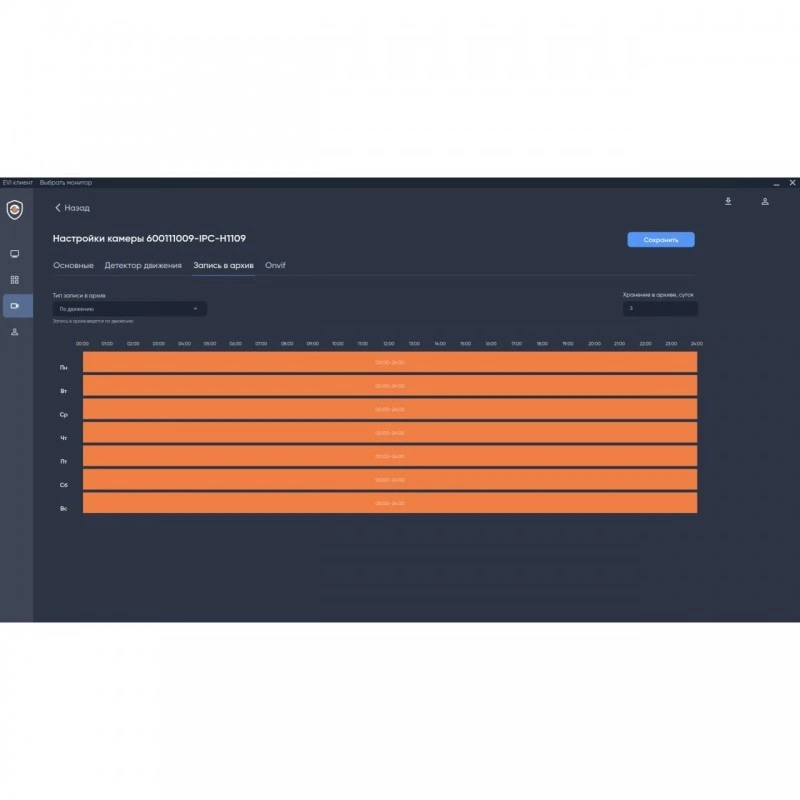Click the Сохранить button
The image size is (800, 800).
pyautogui.click(x=661, y=240)
